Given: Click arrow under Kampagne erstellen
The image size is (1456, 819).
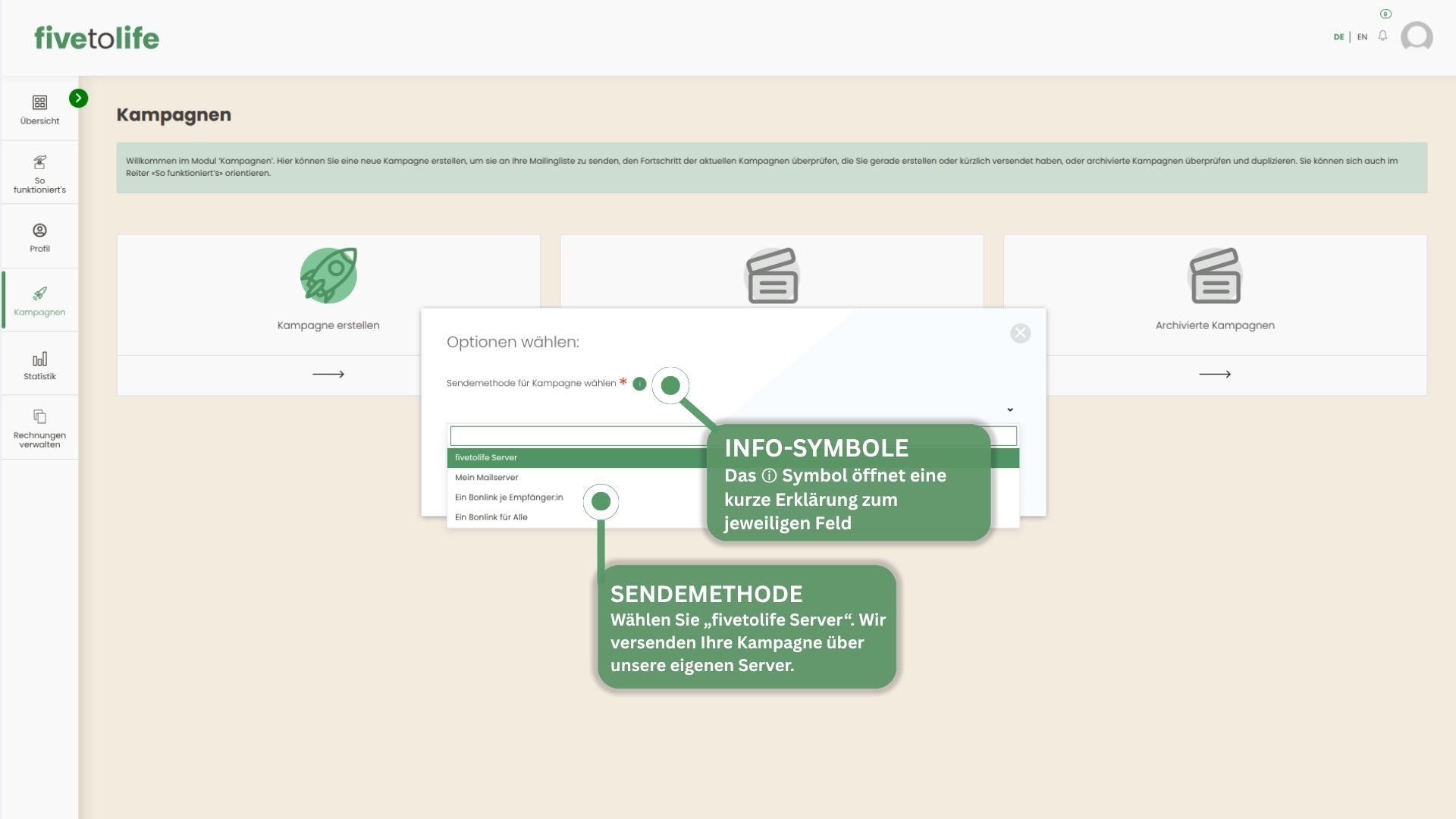Looking at the screenshot, I should click(328, 374).
